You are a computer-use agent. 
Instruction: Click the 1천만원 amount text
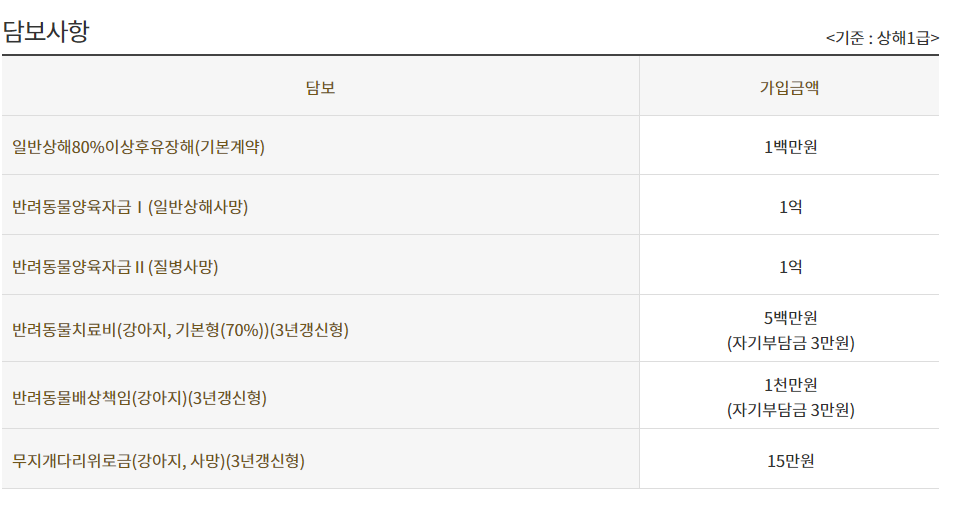click(791, 385)
